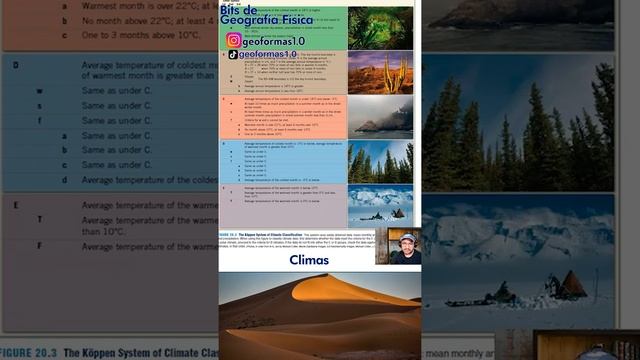The width and height of the screenshot is (640, 360).
Task: Click the 'Climas' heading
Action: pos(309,260)
